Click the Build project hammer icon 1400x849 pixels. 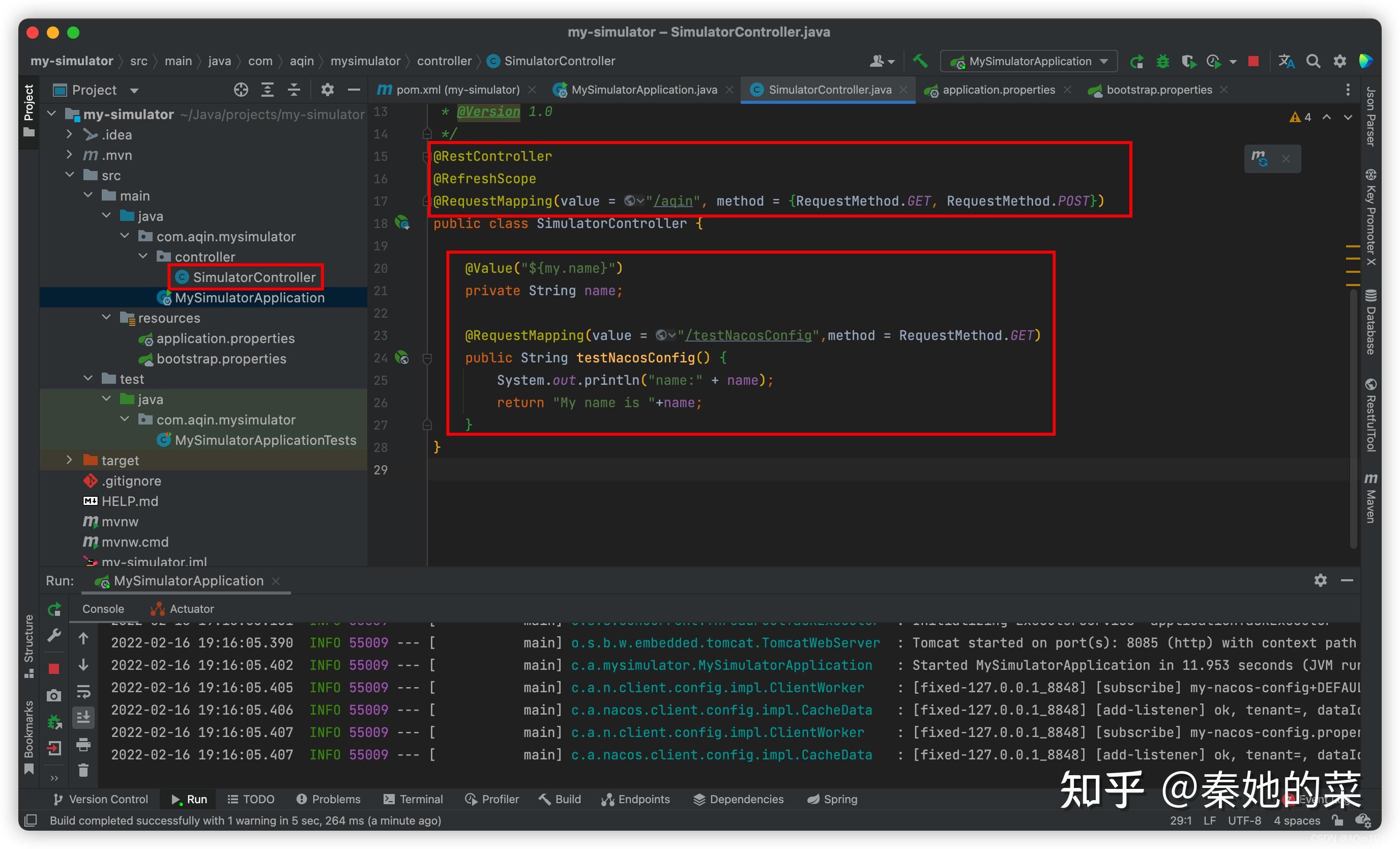pyautogui.click(x=920, y=61)
